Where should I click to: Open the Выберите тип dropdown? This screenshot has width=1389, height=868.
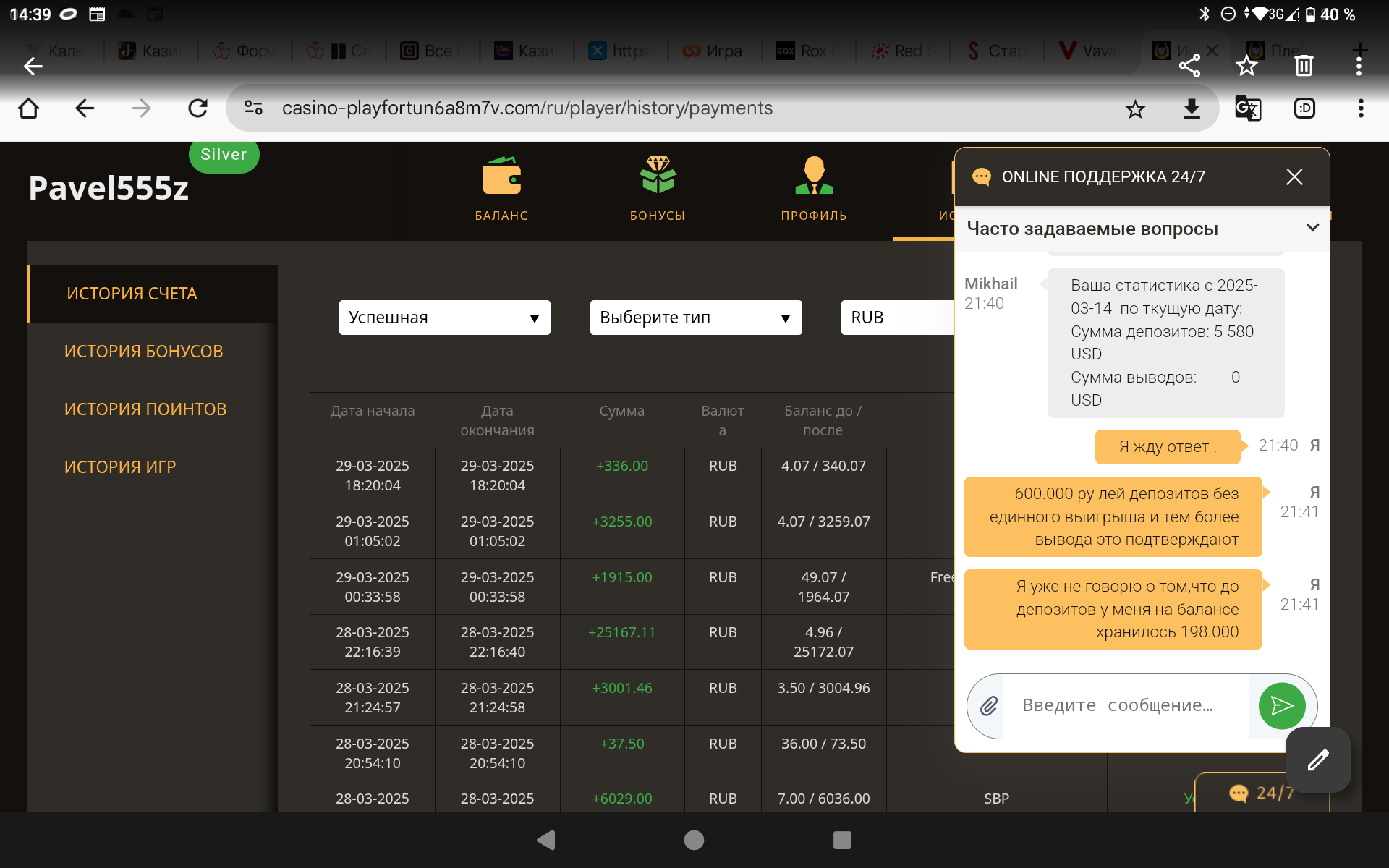(x=695, y=318)
